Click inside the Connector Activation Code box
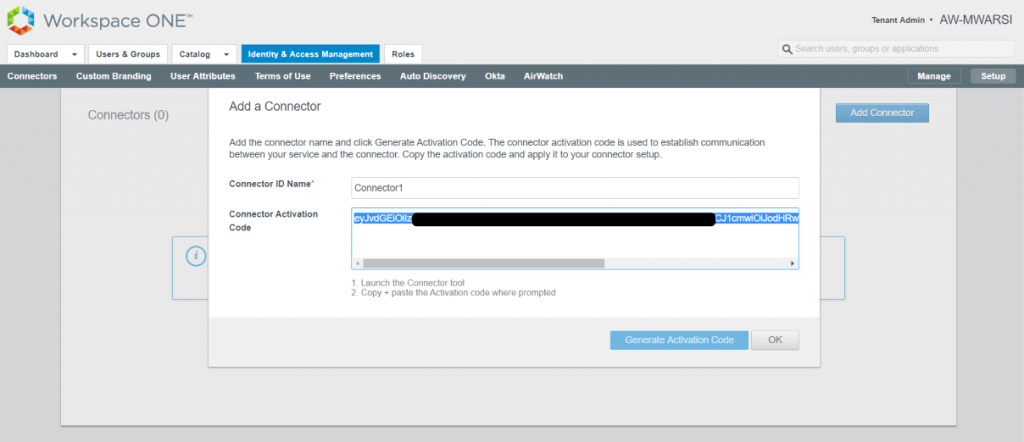The width and height of the screenshot is (1024, 442). click(575, 238)
